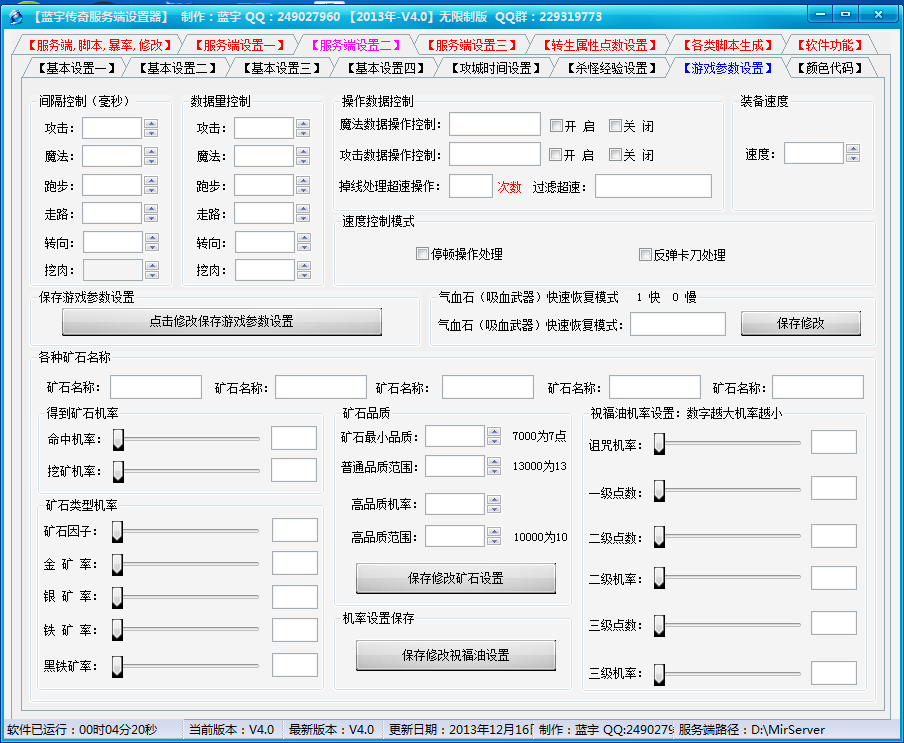Increase 数据量控制 跑步 with the up arrow
The width and height of the screenshot is (904, 743).
coord(303,181)
